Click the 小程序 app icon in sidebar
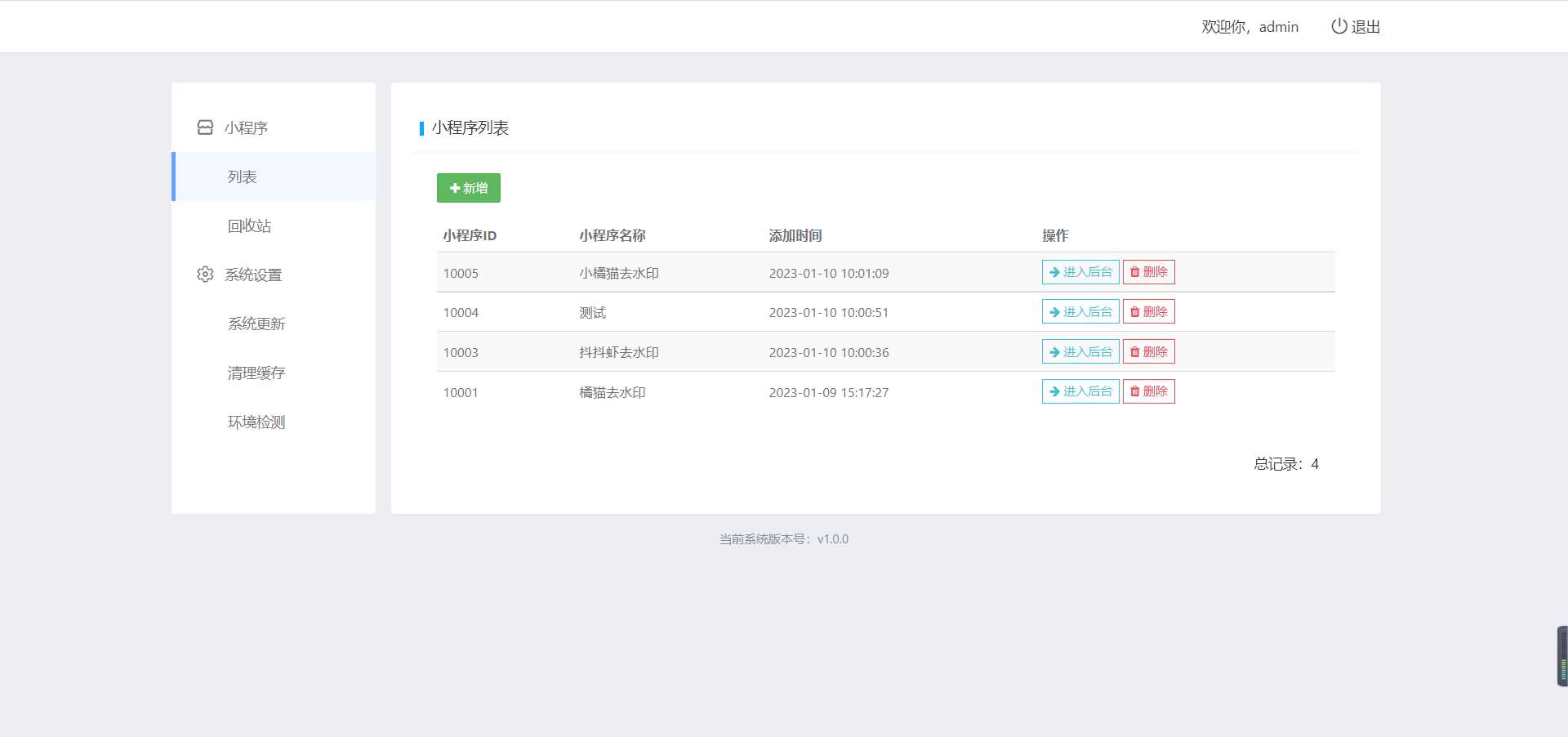 click(205, 127)
